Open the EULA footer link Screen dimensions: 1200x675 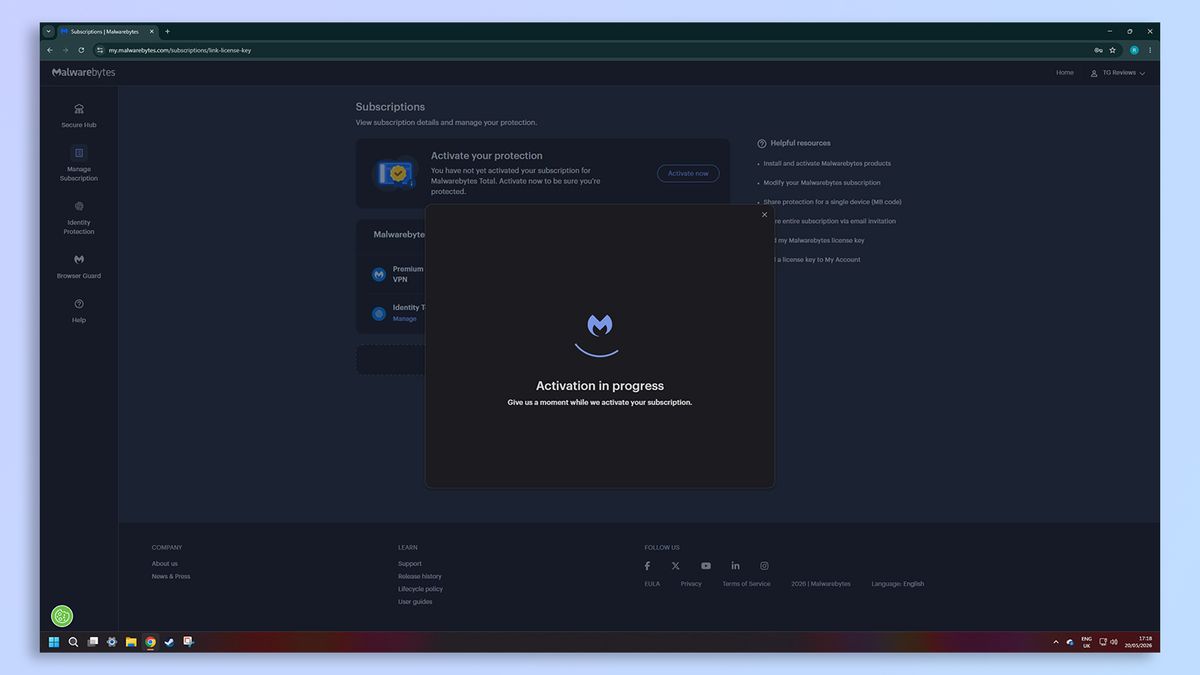pyautogui.click(x=652, y=584)
